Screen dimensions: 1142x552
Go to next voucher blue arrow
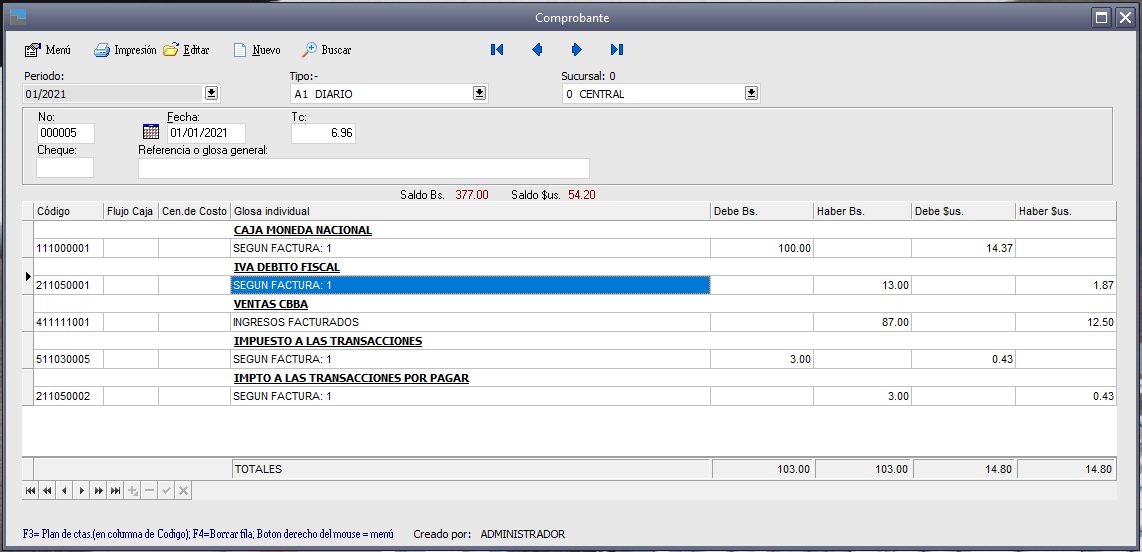(x=577, y=50)
